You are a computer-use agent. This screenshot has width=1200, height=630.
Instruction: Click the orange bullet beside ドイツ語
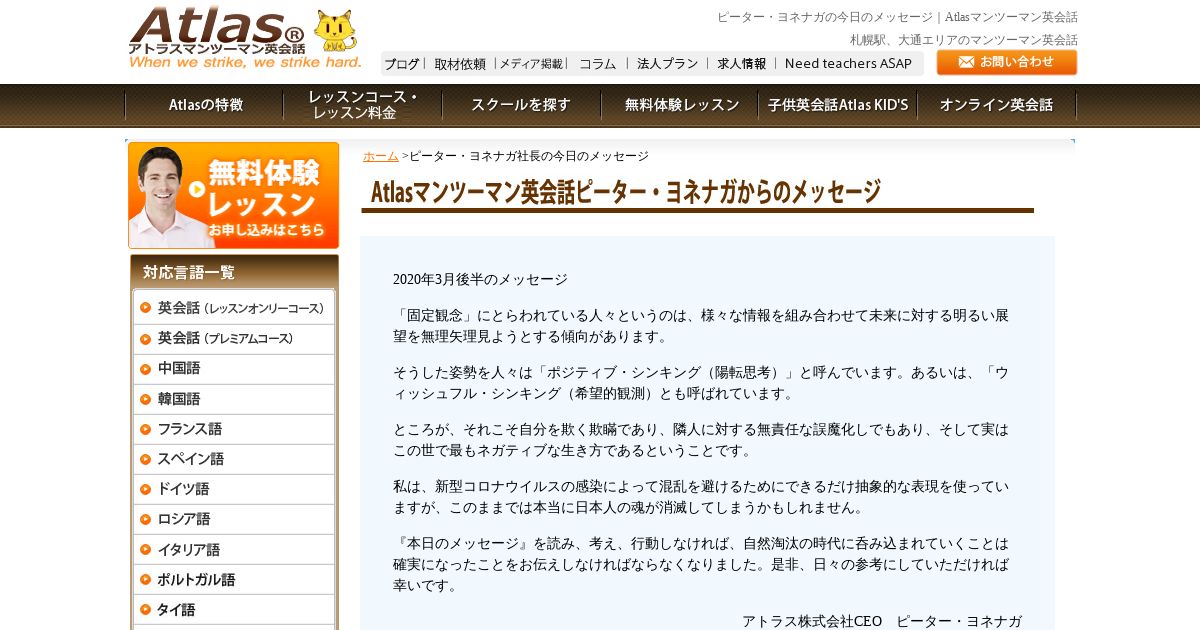pos(146,488)
